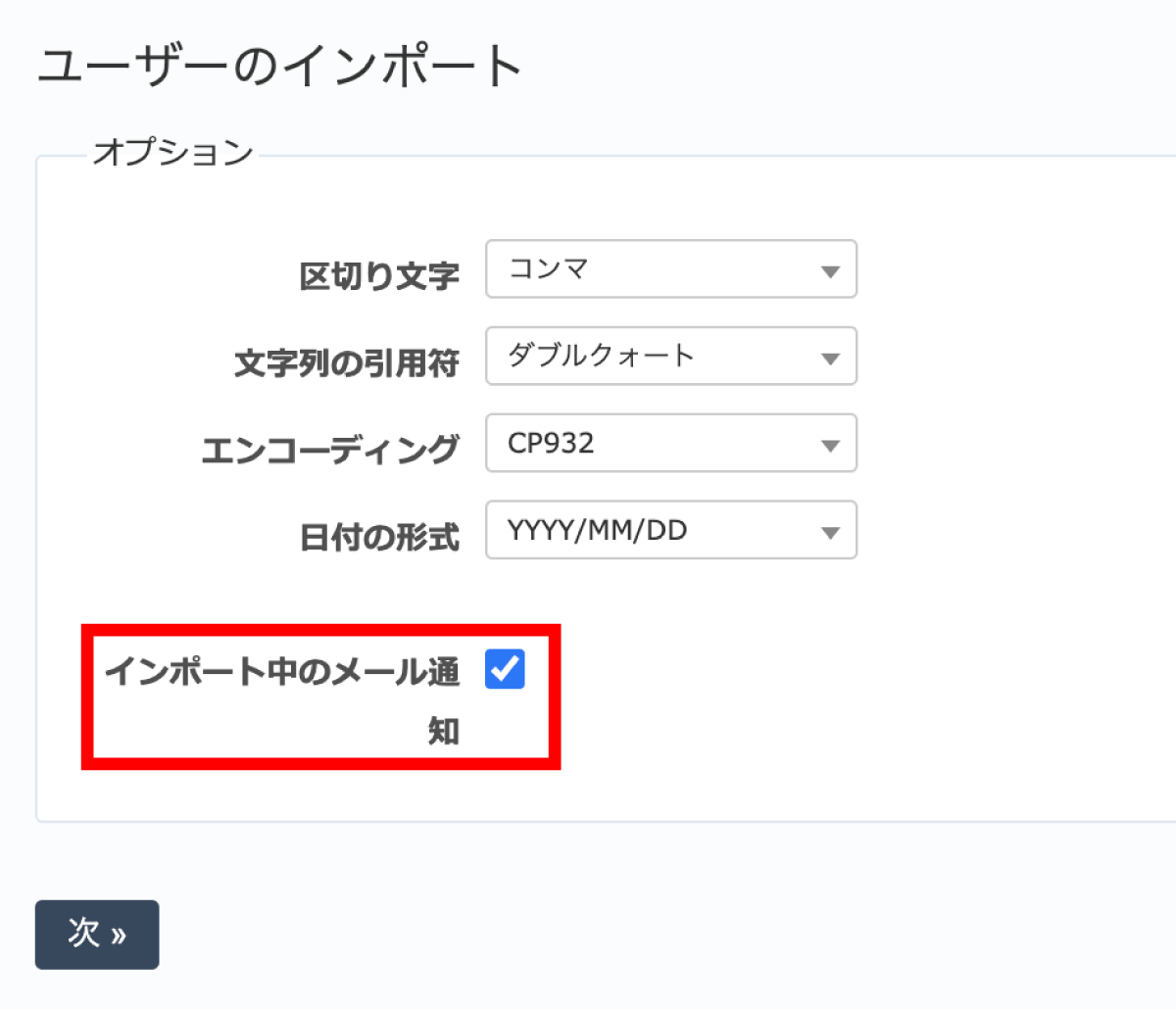Screen dimensions: 1176x1009
Task: Click the エンコーディング label
Action: [330, 450]
